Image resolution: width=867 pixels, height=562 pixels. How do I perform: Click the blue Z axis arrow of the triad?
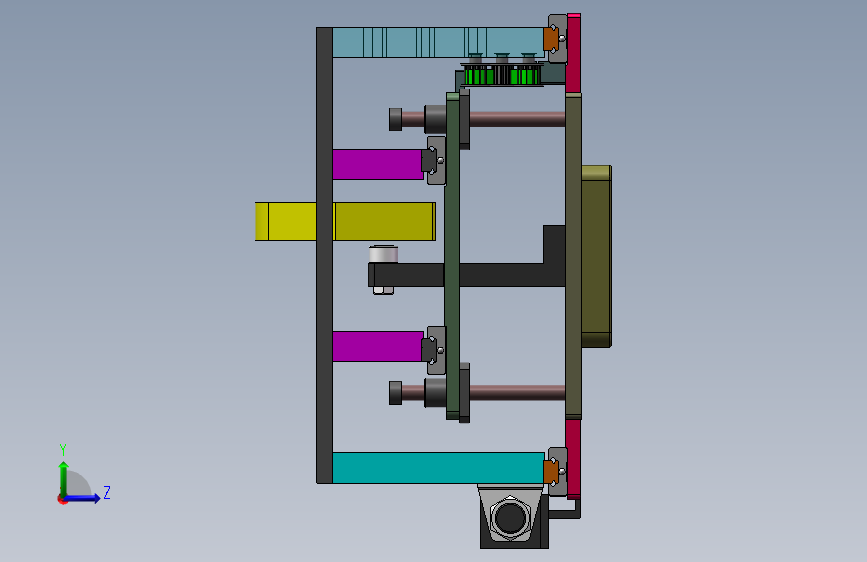(x=83, y=498)
